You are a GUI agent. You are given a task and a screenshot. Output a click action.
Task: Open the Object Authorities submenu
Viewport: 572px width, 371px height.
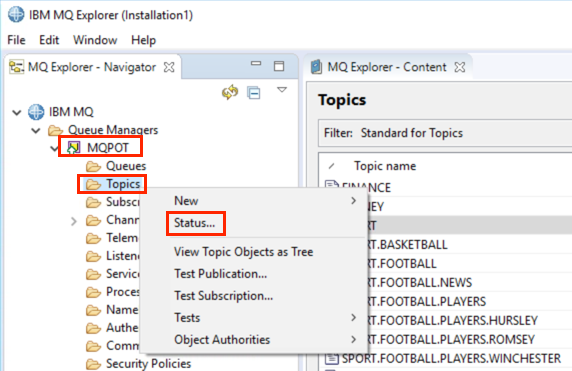(253, 340)
